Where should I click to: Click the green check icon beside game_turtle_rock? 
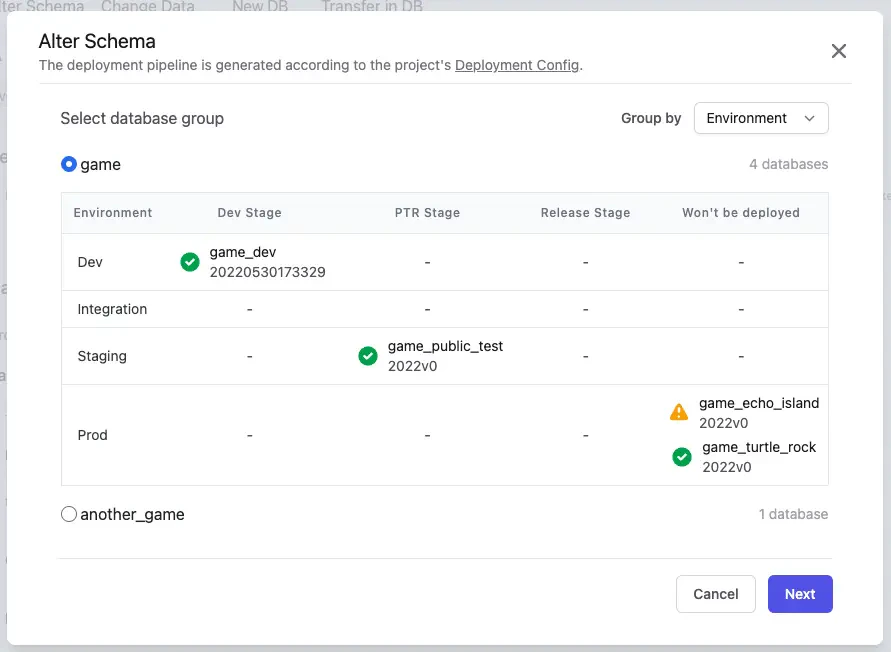[x=682, y=457]
